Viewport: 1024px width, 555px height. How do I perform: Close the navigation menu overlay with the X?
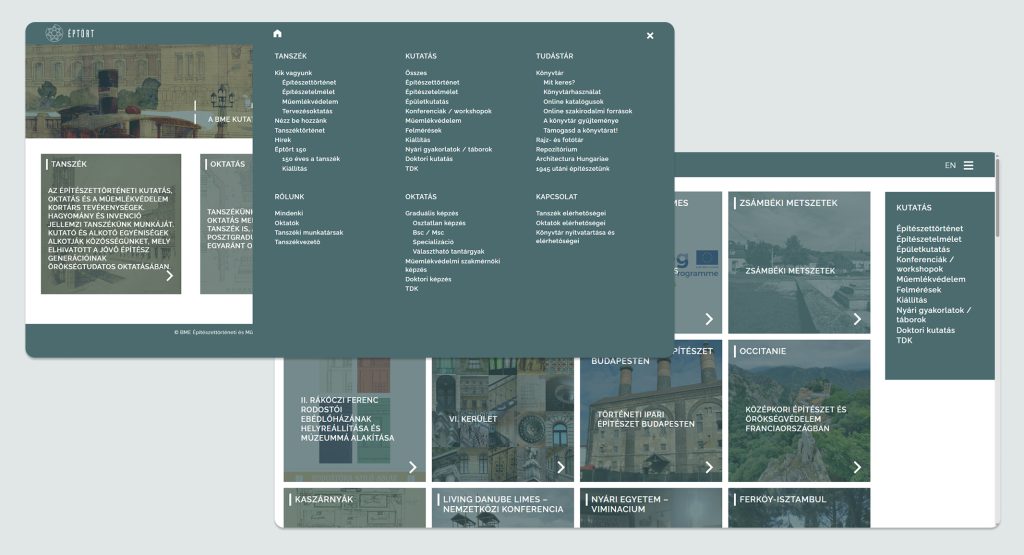click(x=650, y=36)
